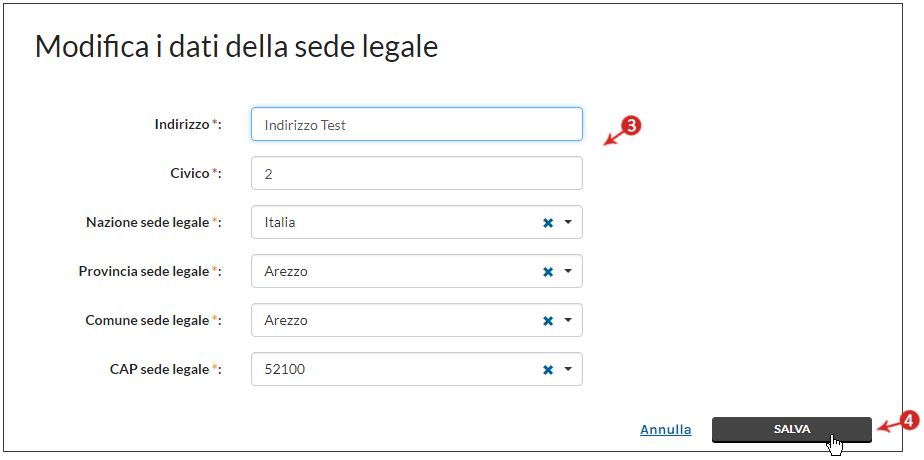Screen dimensions: 924x460
Task: Focus the Indirizzo field containing Indirizzo Test
Action: click(x=417, y=124)
